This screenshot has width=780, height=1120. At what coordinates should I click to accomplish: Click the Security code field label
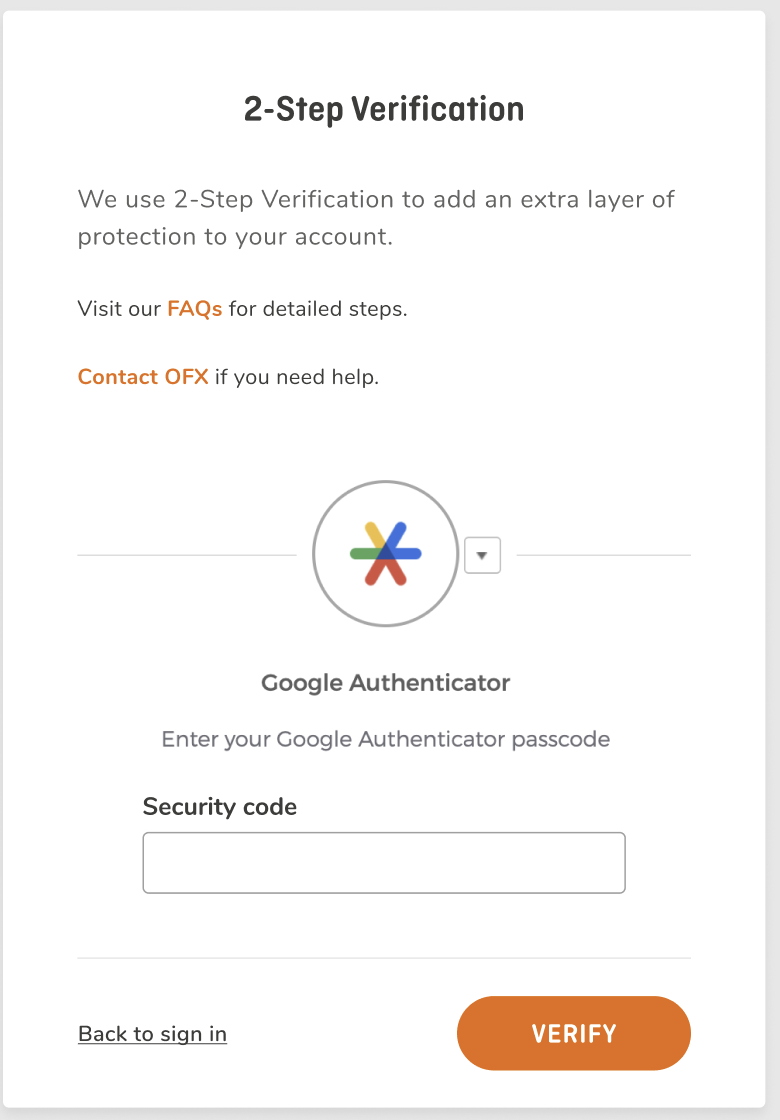[220, 806]
